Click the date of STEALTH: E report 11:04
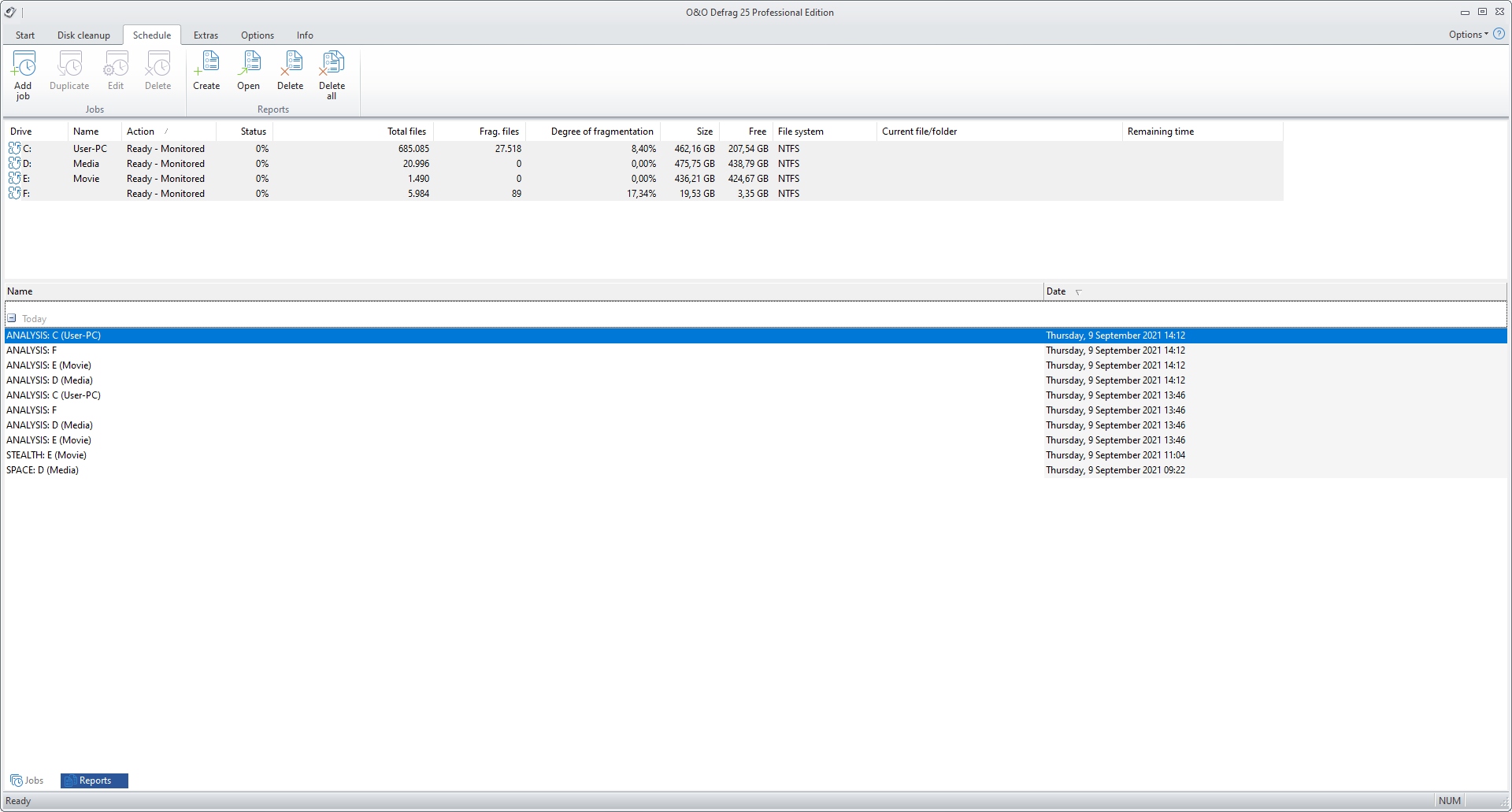This screenshot has width=1512, height=812. click(1115, 455)
